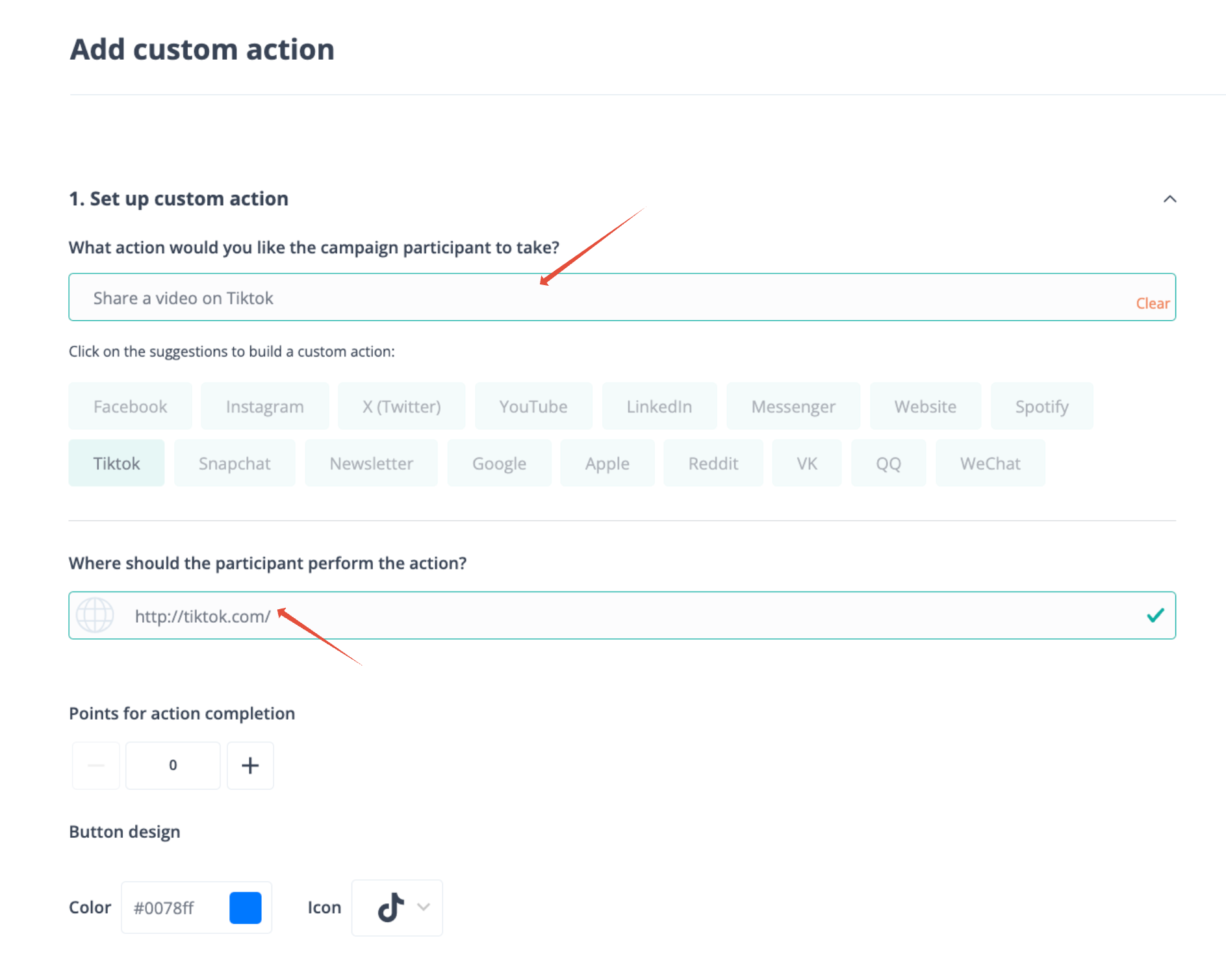Pick the YouTube suggestion chip

click(533, 407)
